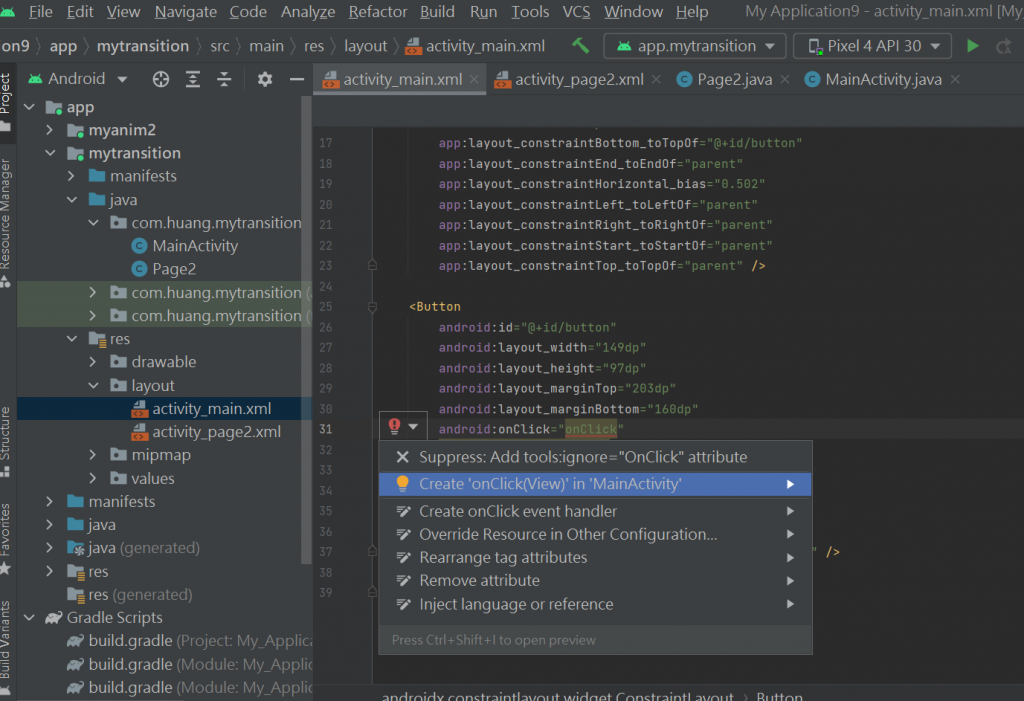
Task: Close the MainActivity.java tab
Action: coord(955,79)
